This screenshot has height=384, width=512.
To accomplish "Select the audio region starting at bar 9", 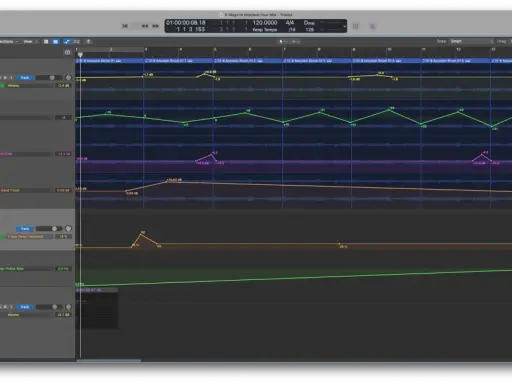I will [386, 61].
